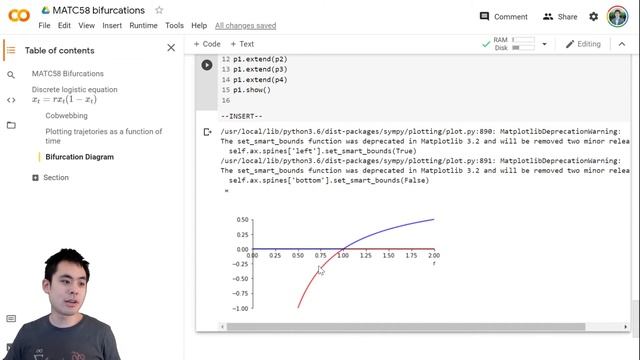Open the Tools menu
The width and height of the screenshot is (640, 360).
(174, 25)
